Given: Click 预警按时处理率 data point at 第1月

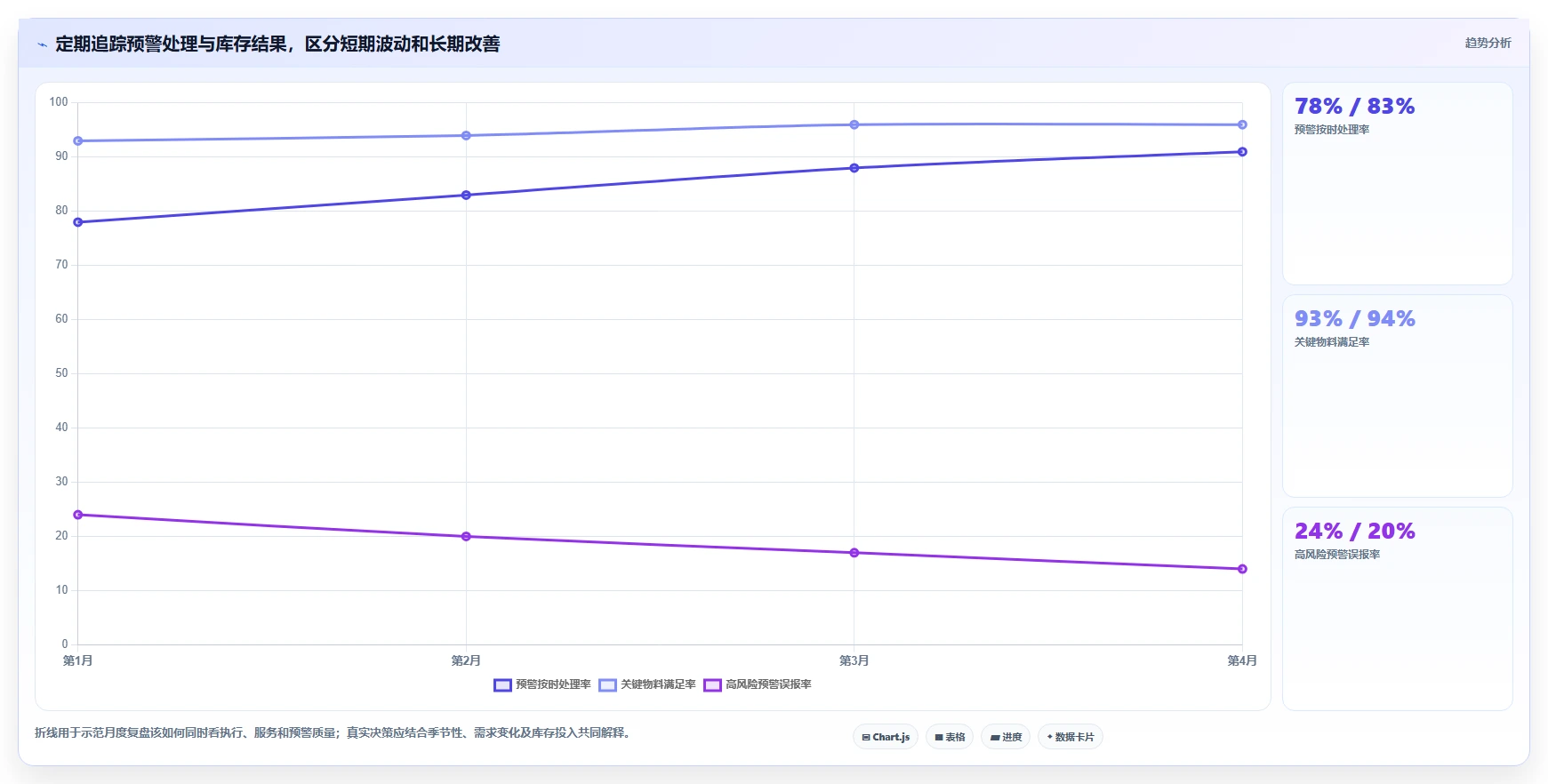Looking at the screenshot, I should tap(78, 222).
